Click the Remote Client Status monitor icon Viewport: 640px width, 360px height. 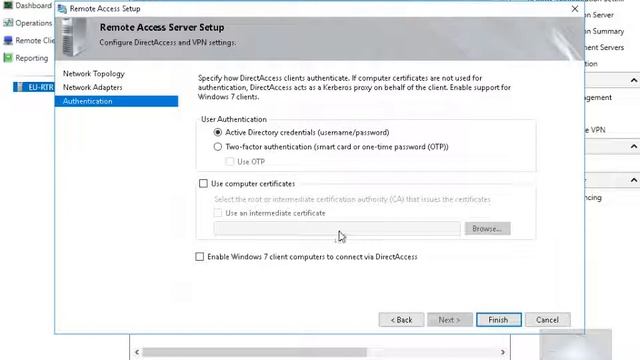click(x=8, y=40)
